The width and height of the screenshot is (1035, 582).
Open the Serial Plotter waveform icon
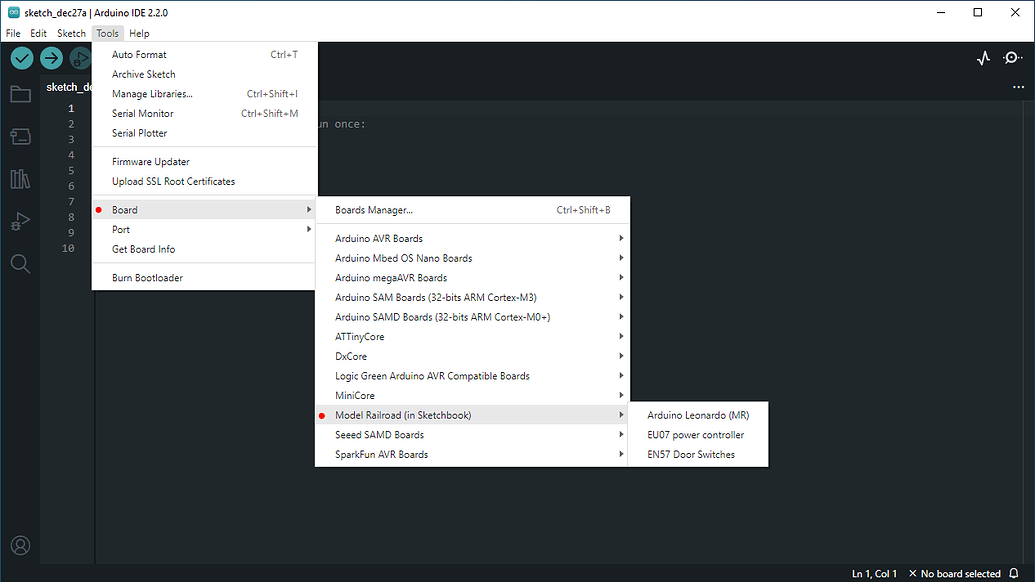983,58
